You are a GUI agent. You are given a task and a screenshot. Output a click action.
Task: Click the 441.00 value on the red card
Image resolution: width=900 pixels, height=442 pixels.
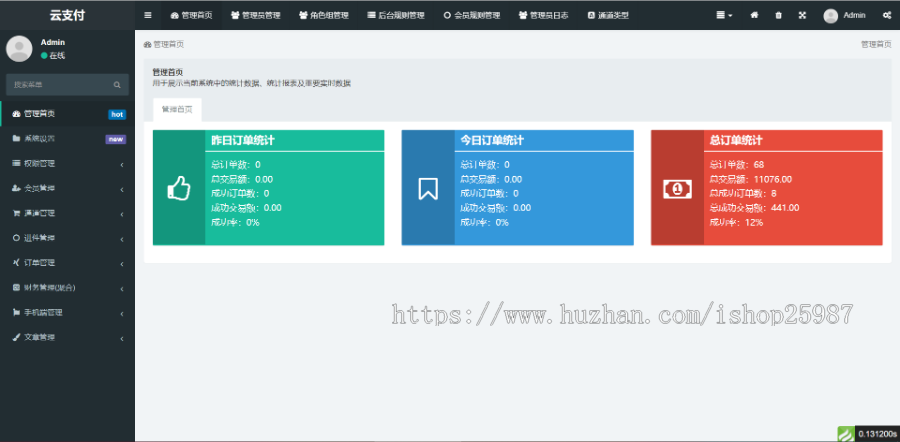click(x=785, y=208)
